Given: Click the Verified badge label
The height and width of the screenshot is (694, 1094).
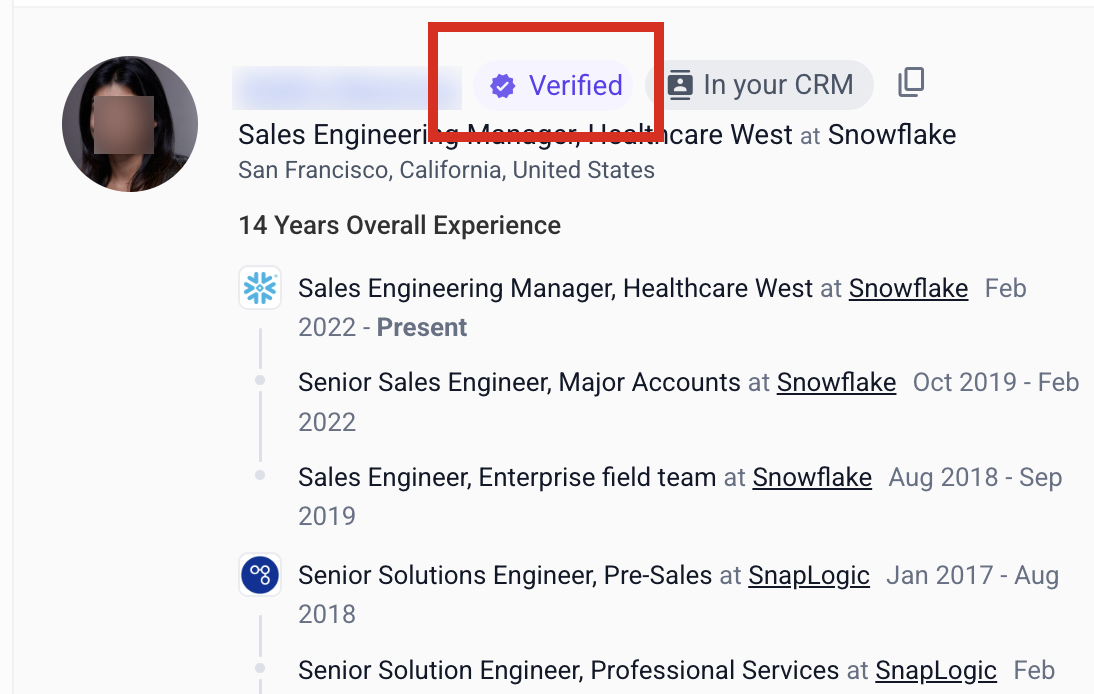Looking at the screenshot, I should [575, 86].
